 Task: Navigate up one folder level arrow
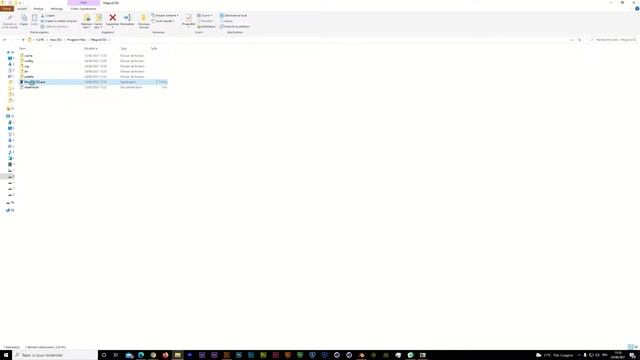coord(23,40)
